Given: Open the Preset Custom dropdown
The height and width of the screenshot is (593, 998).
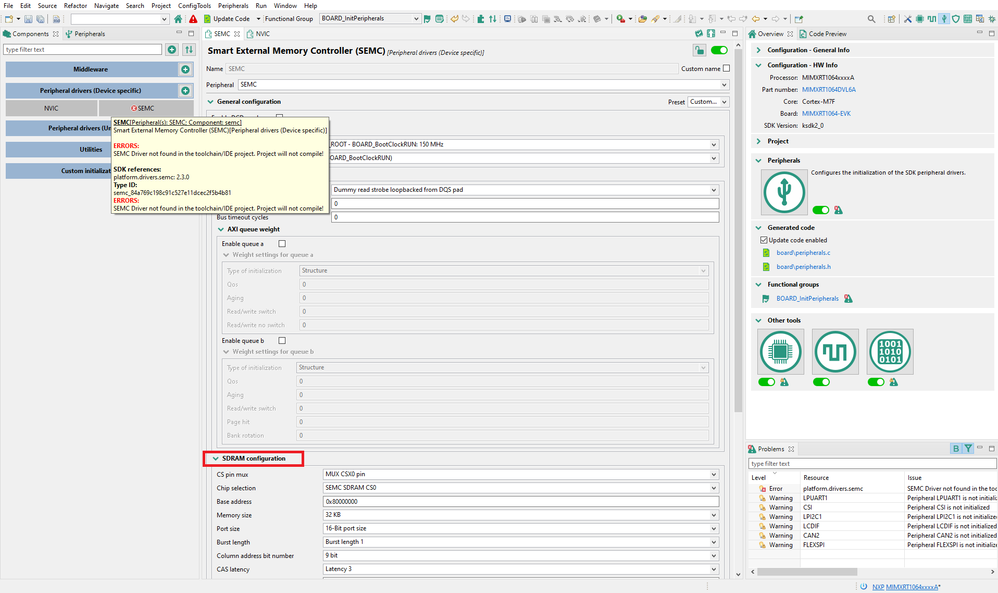Looking at the screenshot, I should coord(708,102).
